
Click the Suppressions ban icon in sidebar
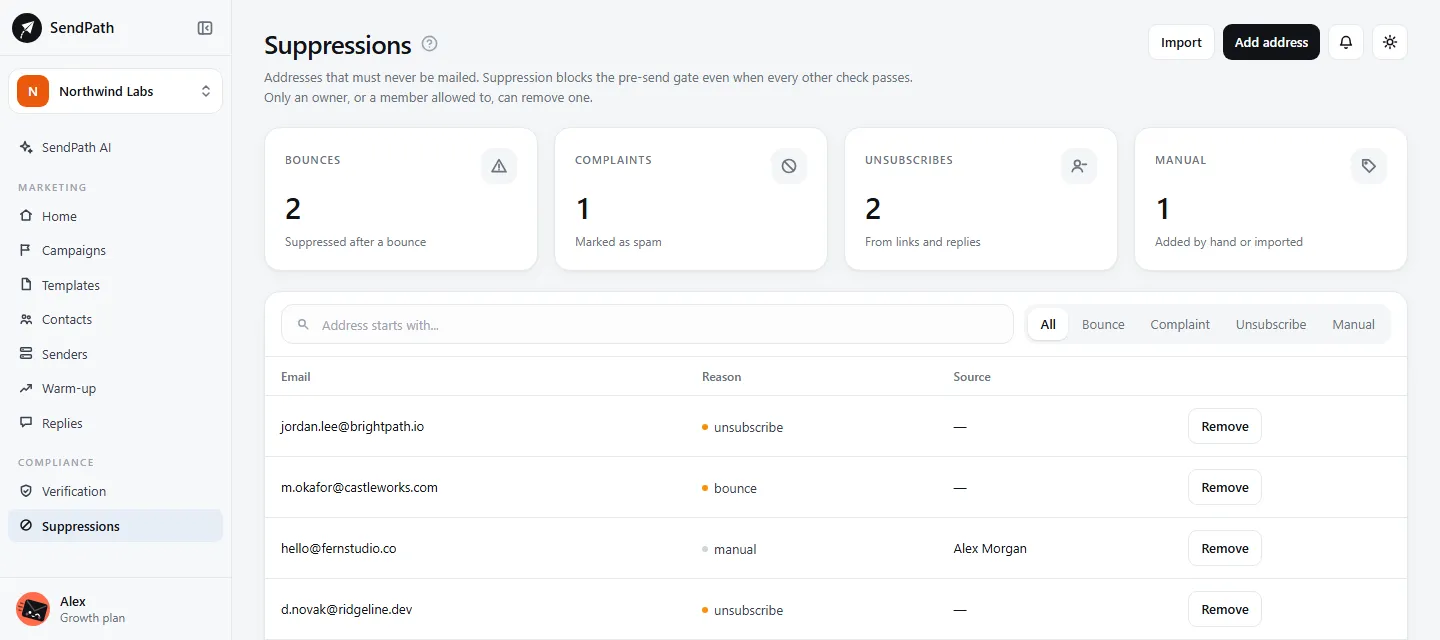coord(26,526)
